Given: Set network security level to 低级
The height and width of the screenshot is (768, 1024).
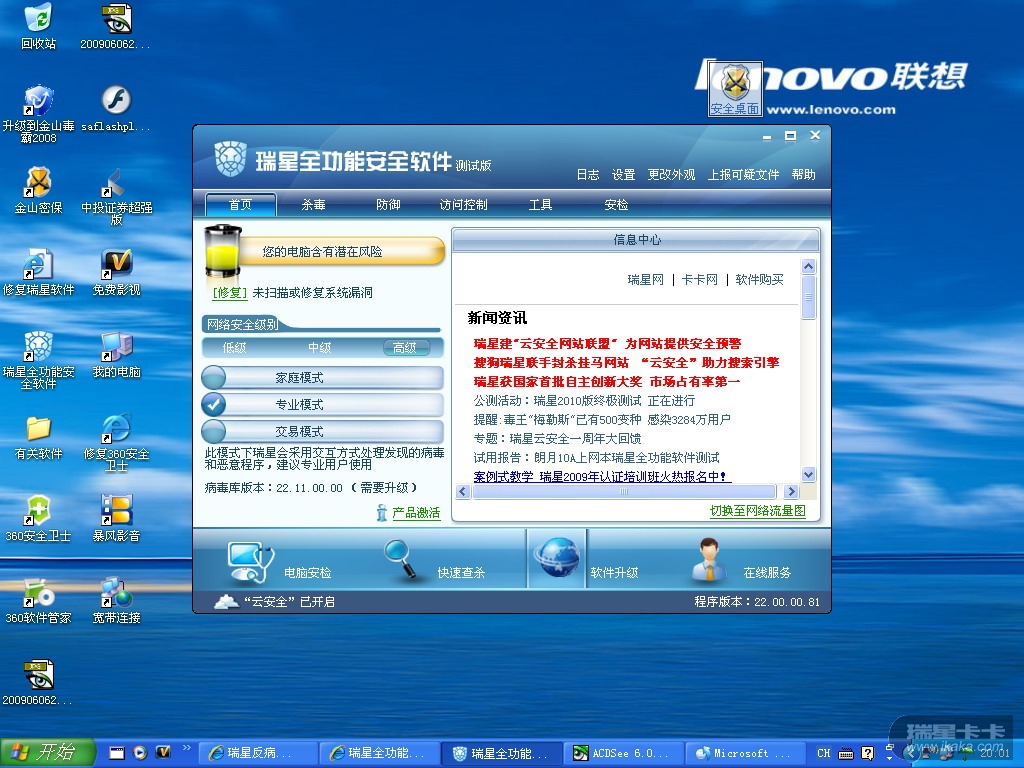Looking at the screenshot, I should pyautogui.click(x=234, y=347).
